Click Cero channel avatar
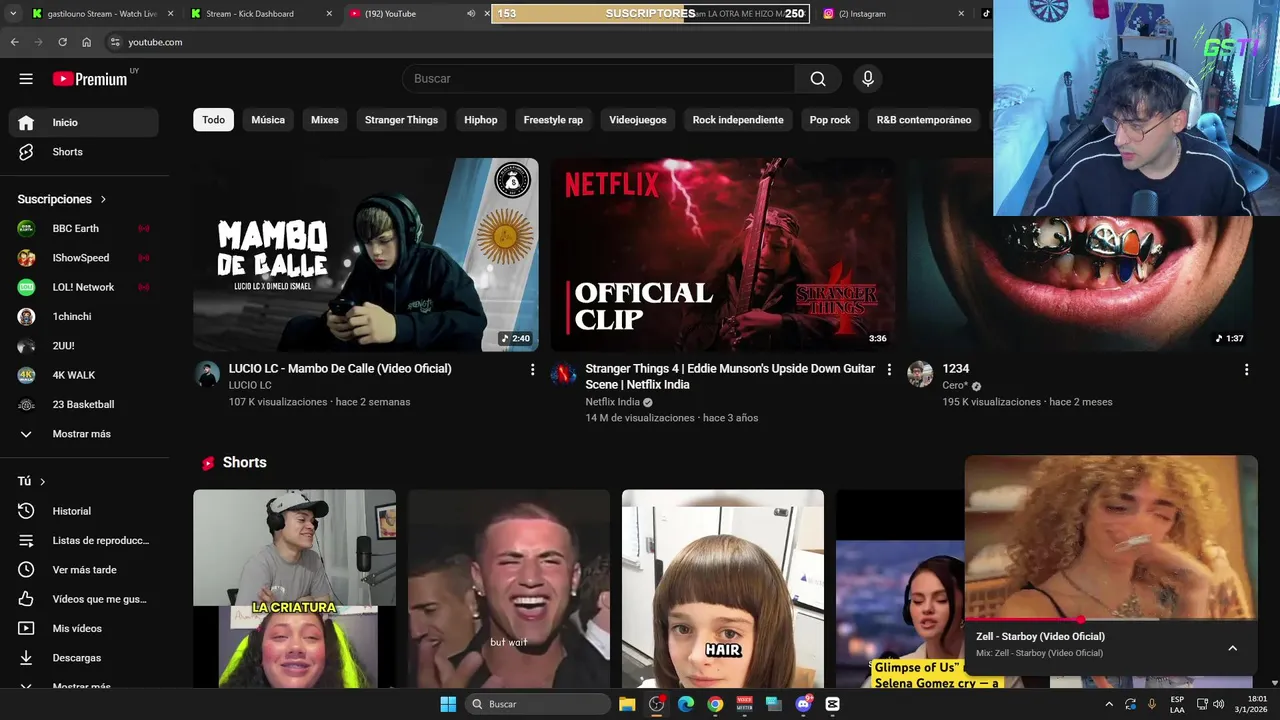 pos(920,375)
